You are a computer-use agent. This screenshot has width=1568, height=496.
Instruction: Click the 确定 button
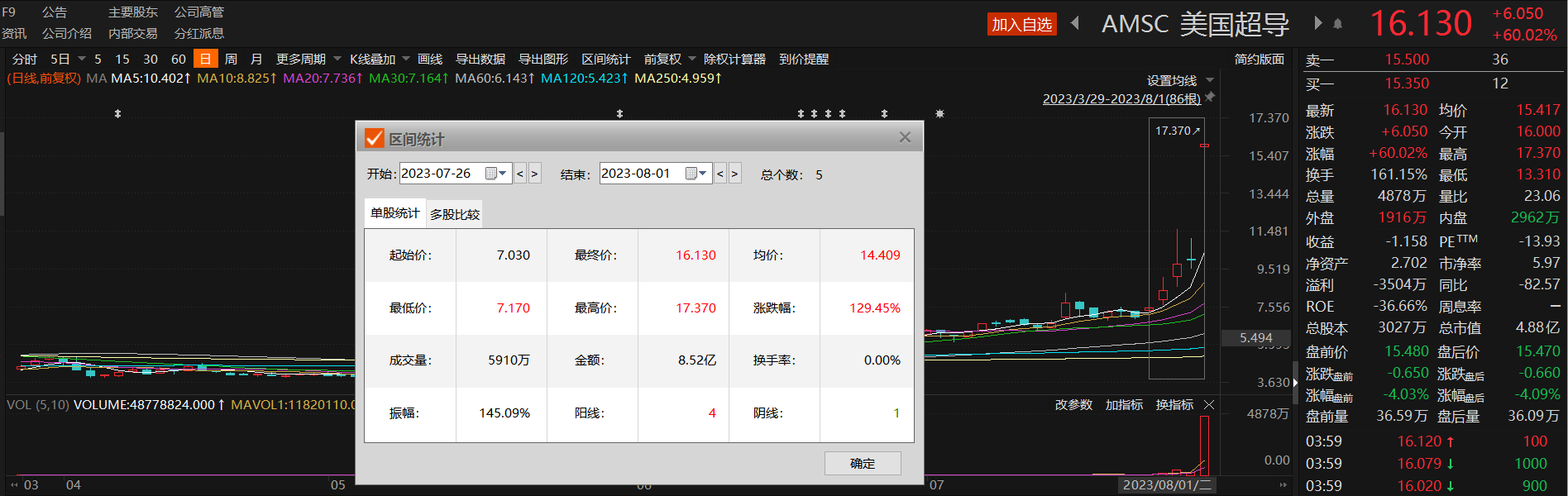point(862,463)
